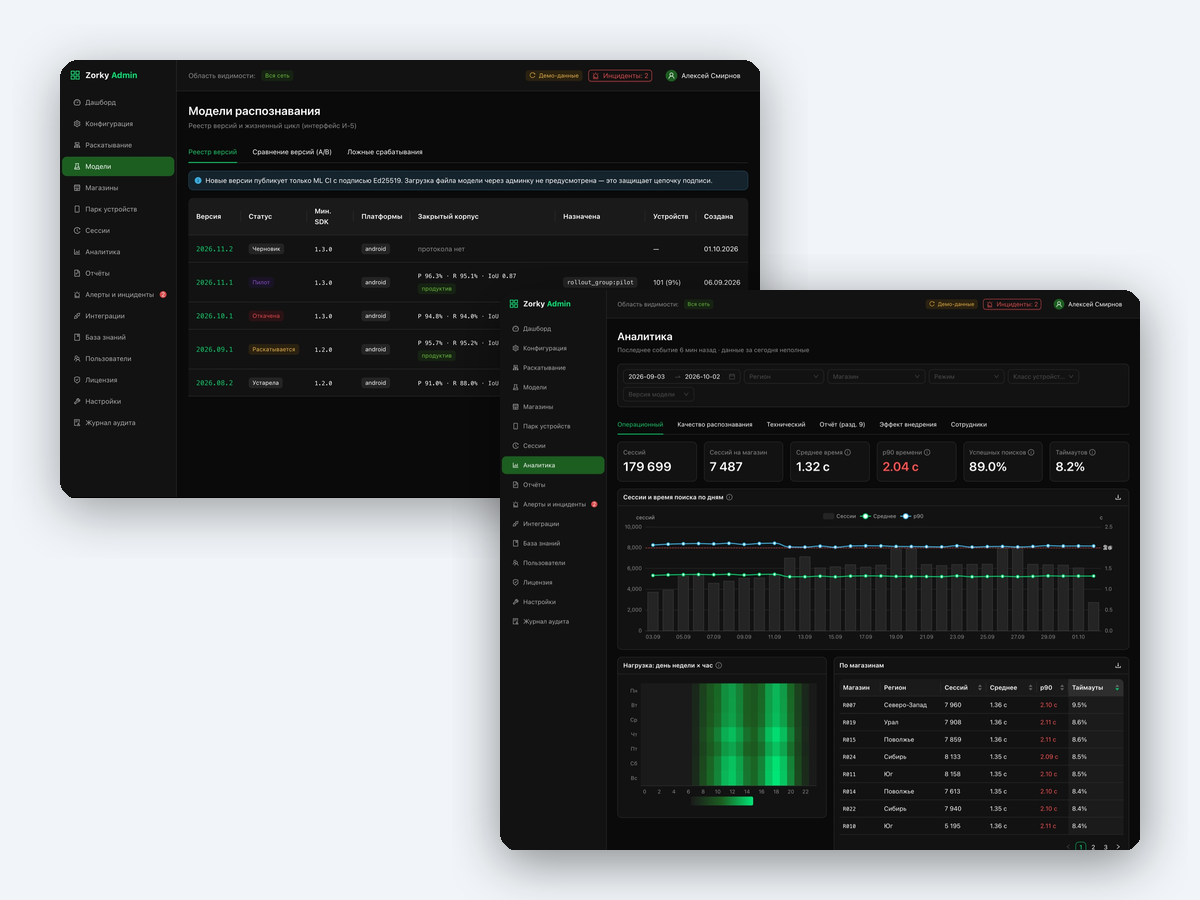Click Дашборд icon in Модели window sidebar
The width and height of the screenshot is (1200, 900).
(77, 102)
